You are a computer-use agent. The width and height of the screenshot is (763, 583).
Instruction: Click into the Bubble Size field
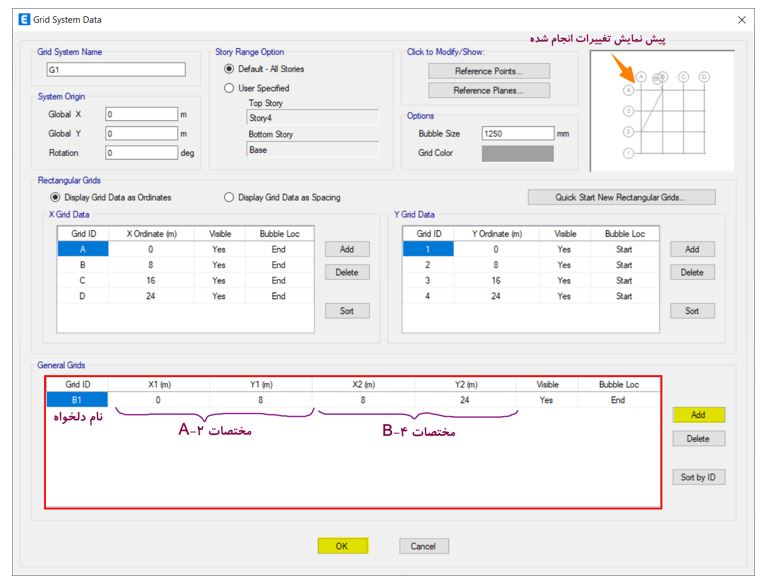click(518, 133)
